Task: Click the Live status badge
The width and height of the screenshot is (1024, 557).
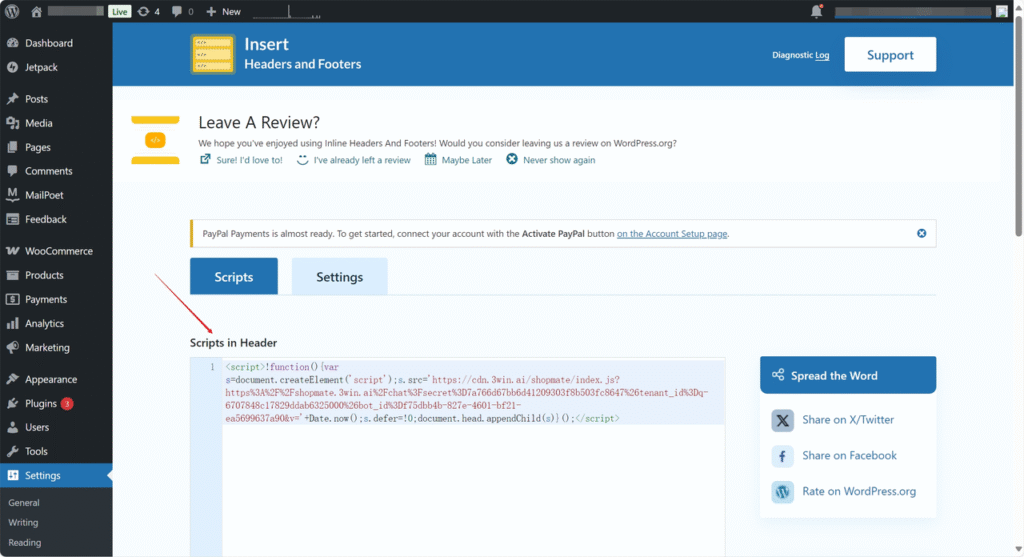Action: (120, 11)
